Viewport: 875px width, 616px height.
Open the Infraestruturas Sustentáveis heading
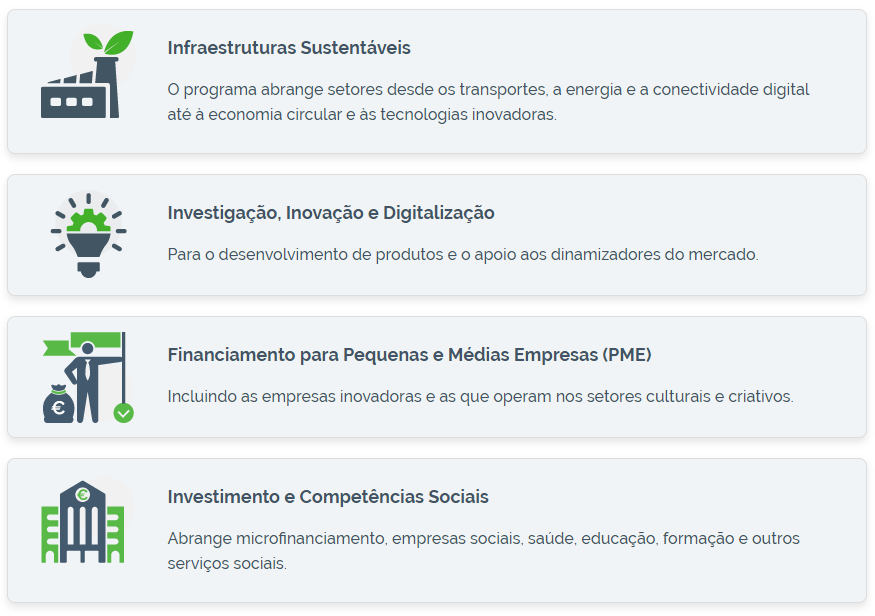pos(289,48)
